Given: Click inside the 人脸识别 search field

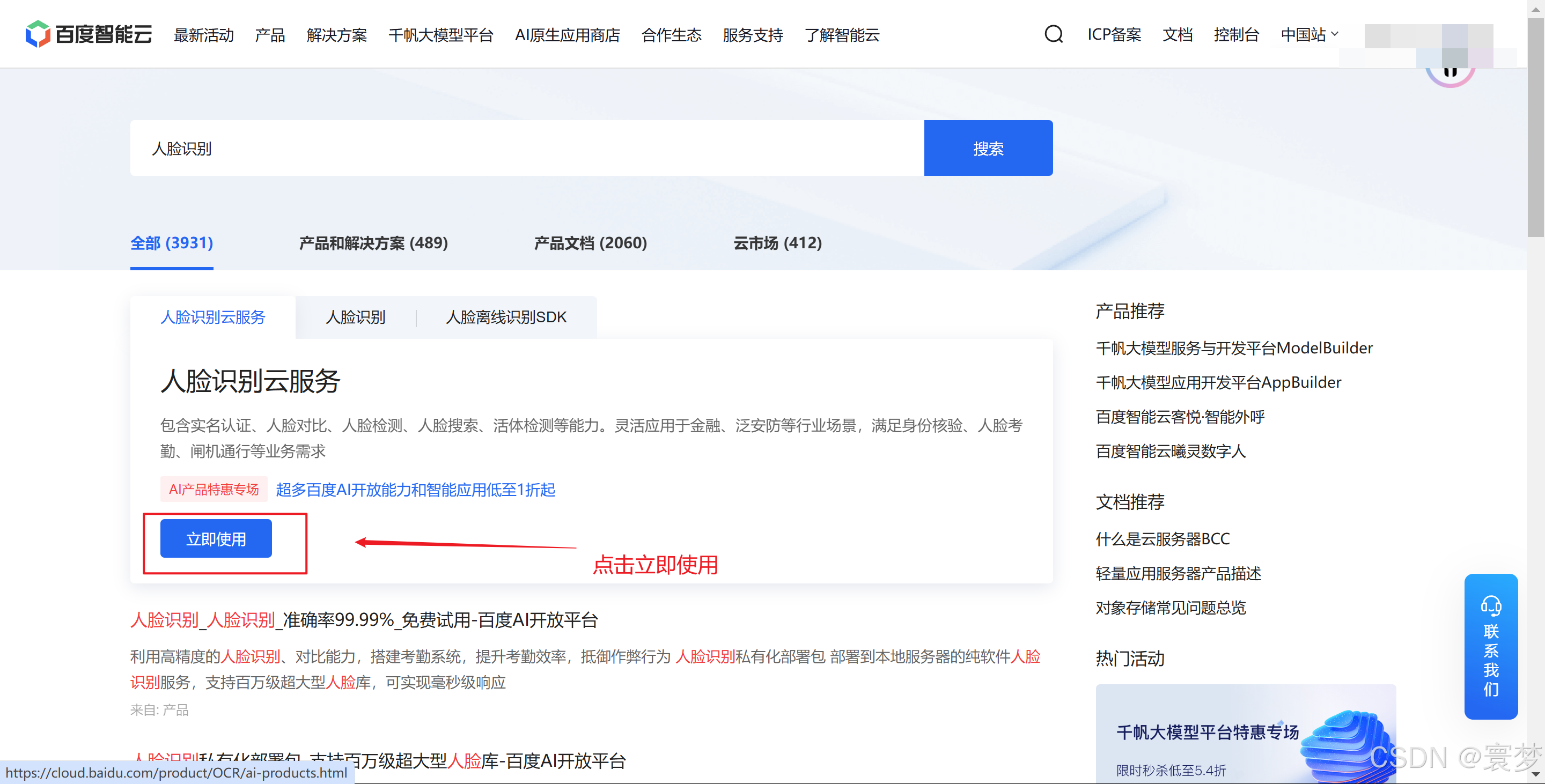Looking at the screenshot, I should [527, 148].
